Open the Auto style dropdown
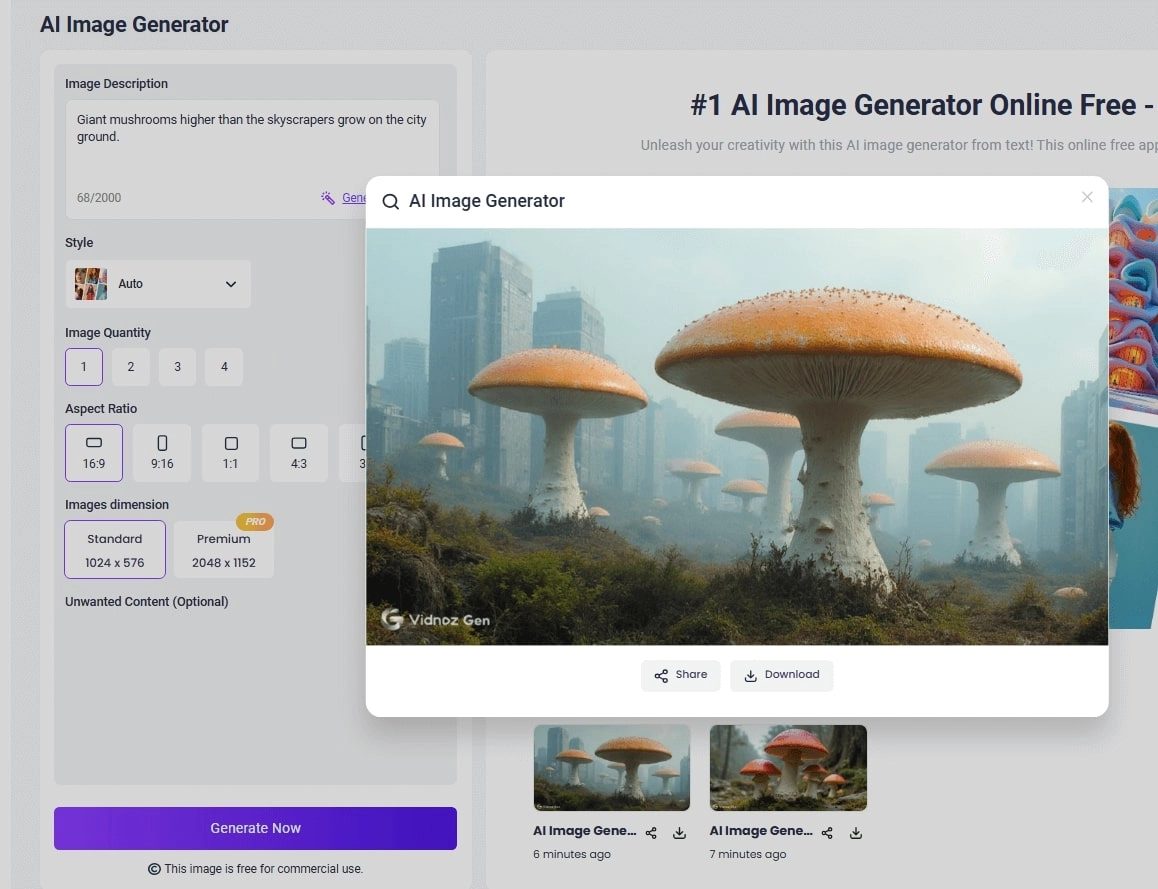The image size is (1158, 889). [157, 284]
